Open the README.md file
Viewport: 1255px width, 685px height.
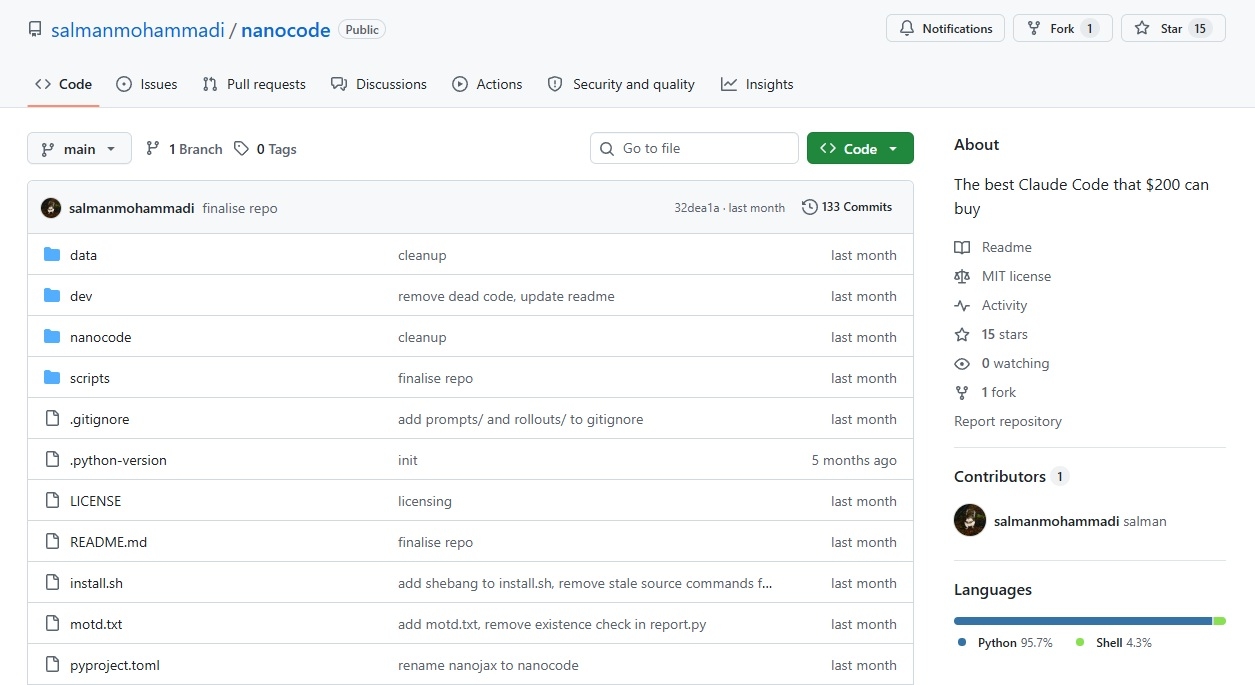click(108, 542)
